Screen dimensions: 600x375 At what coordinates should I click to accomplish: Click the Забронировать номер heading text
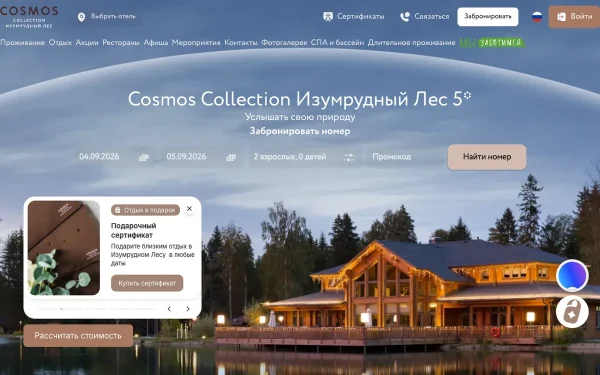pyautogui.click(x=300, y=131)
